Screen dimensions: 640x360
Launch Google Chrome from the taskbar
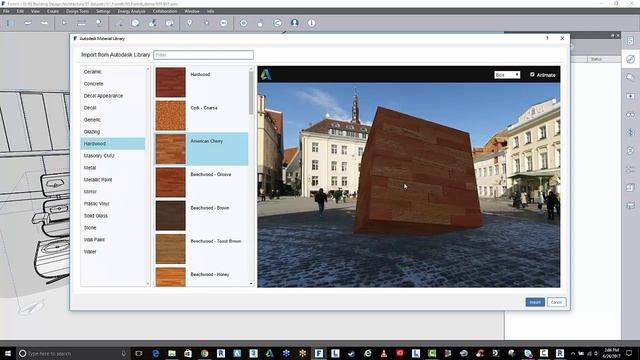point(204,353)
